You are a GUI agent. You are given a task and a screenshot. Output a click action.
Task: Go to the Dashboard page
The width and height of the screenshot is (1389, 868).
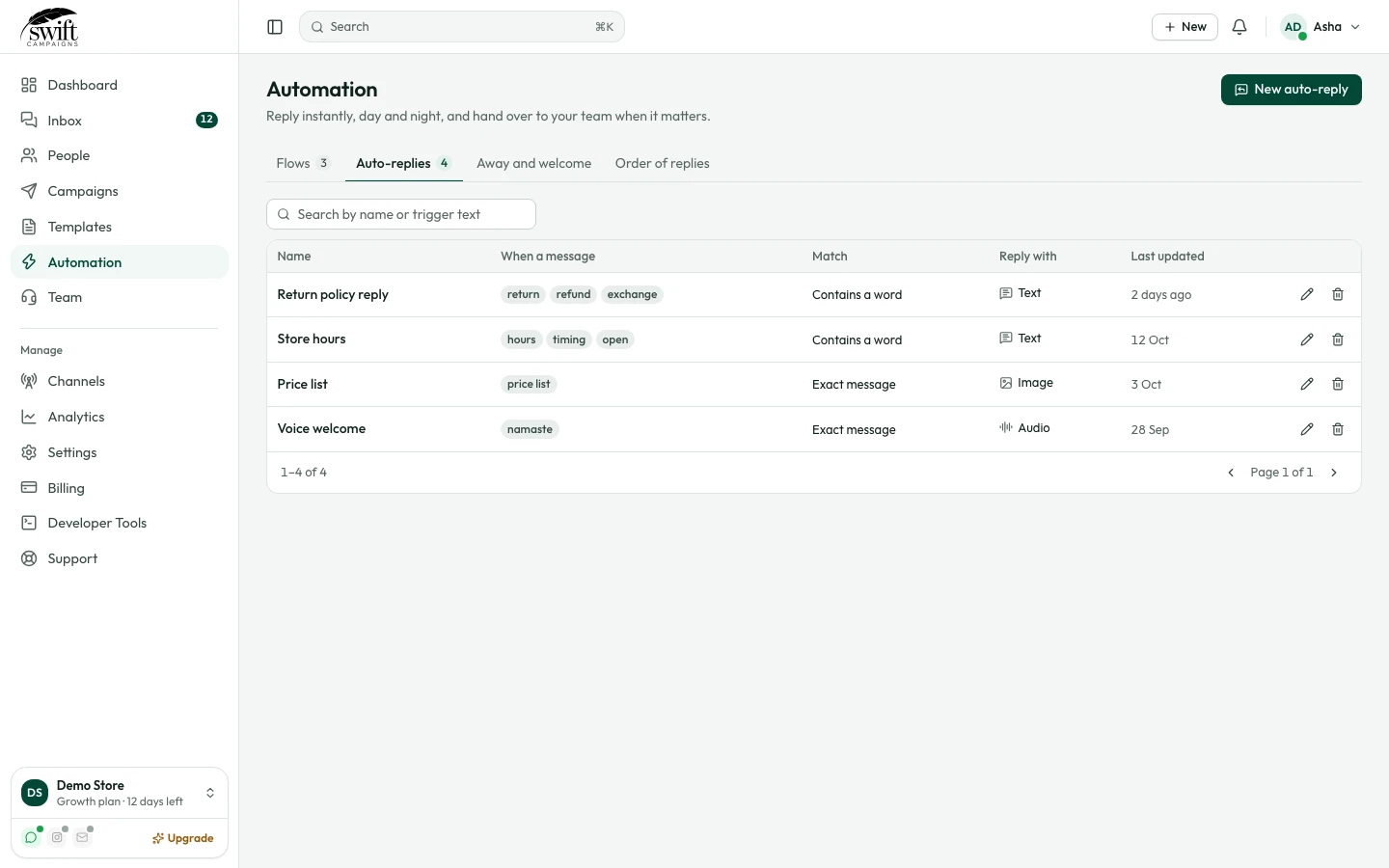tap(120, 85)
